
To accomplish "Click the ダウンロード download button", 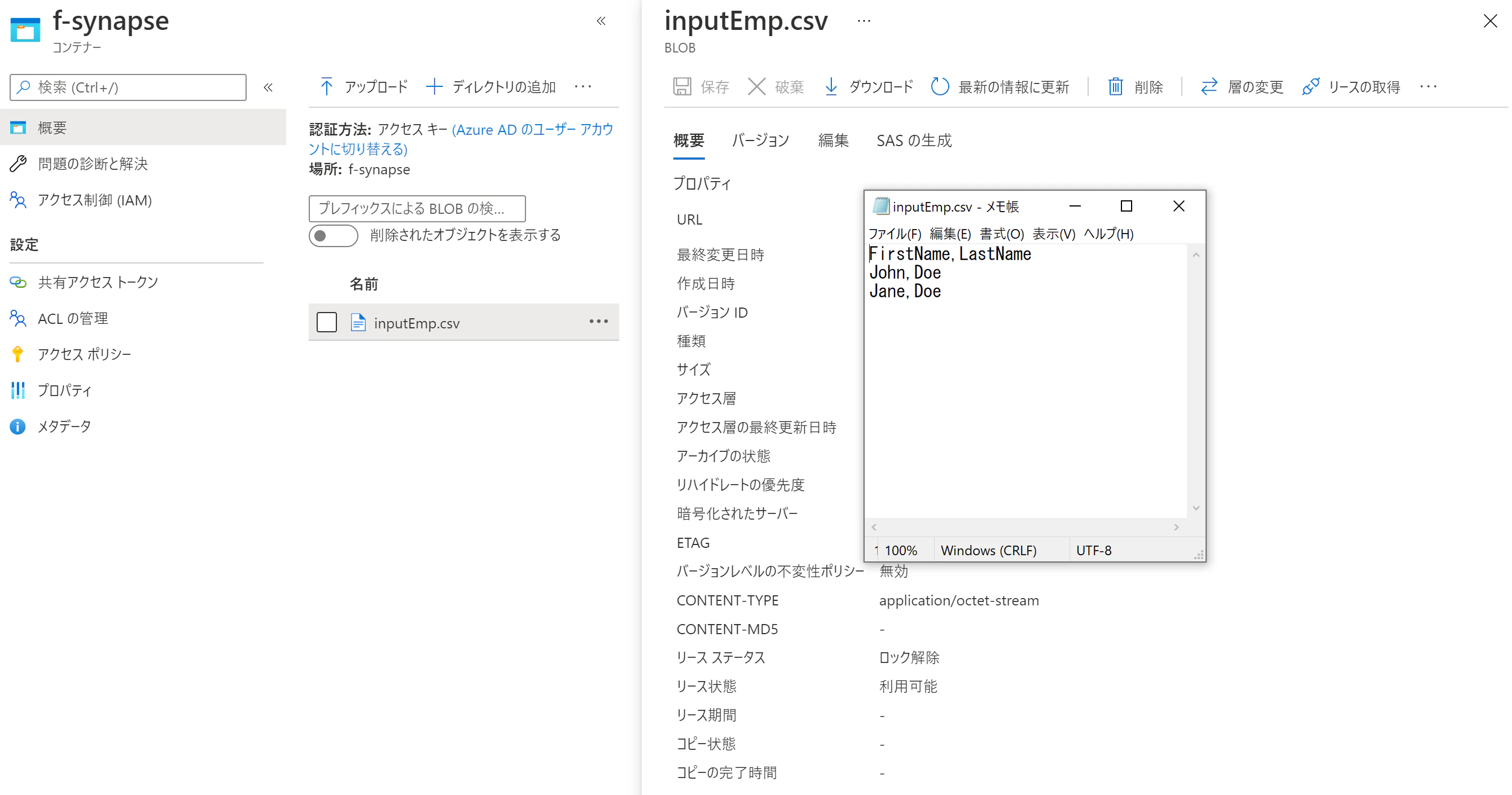I will pos(869,87).
